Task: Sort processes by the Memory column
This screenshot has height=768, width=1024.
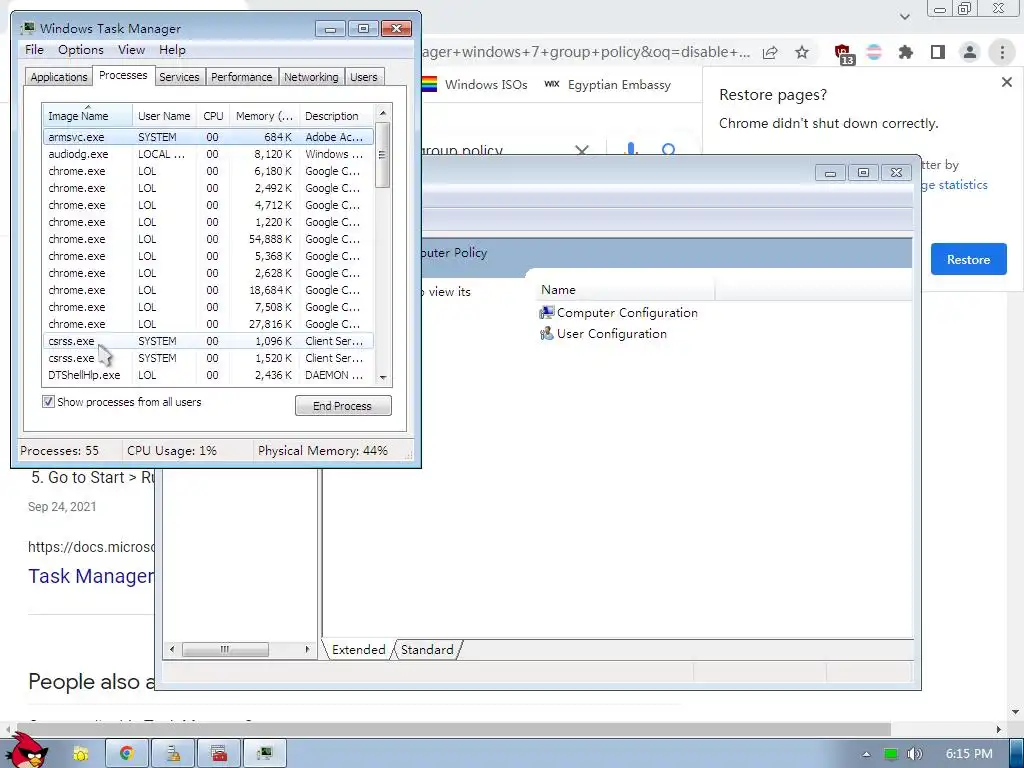Action: (x=264, y=116)
